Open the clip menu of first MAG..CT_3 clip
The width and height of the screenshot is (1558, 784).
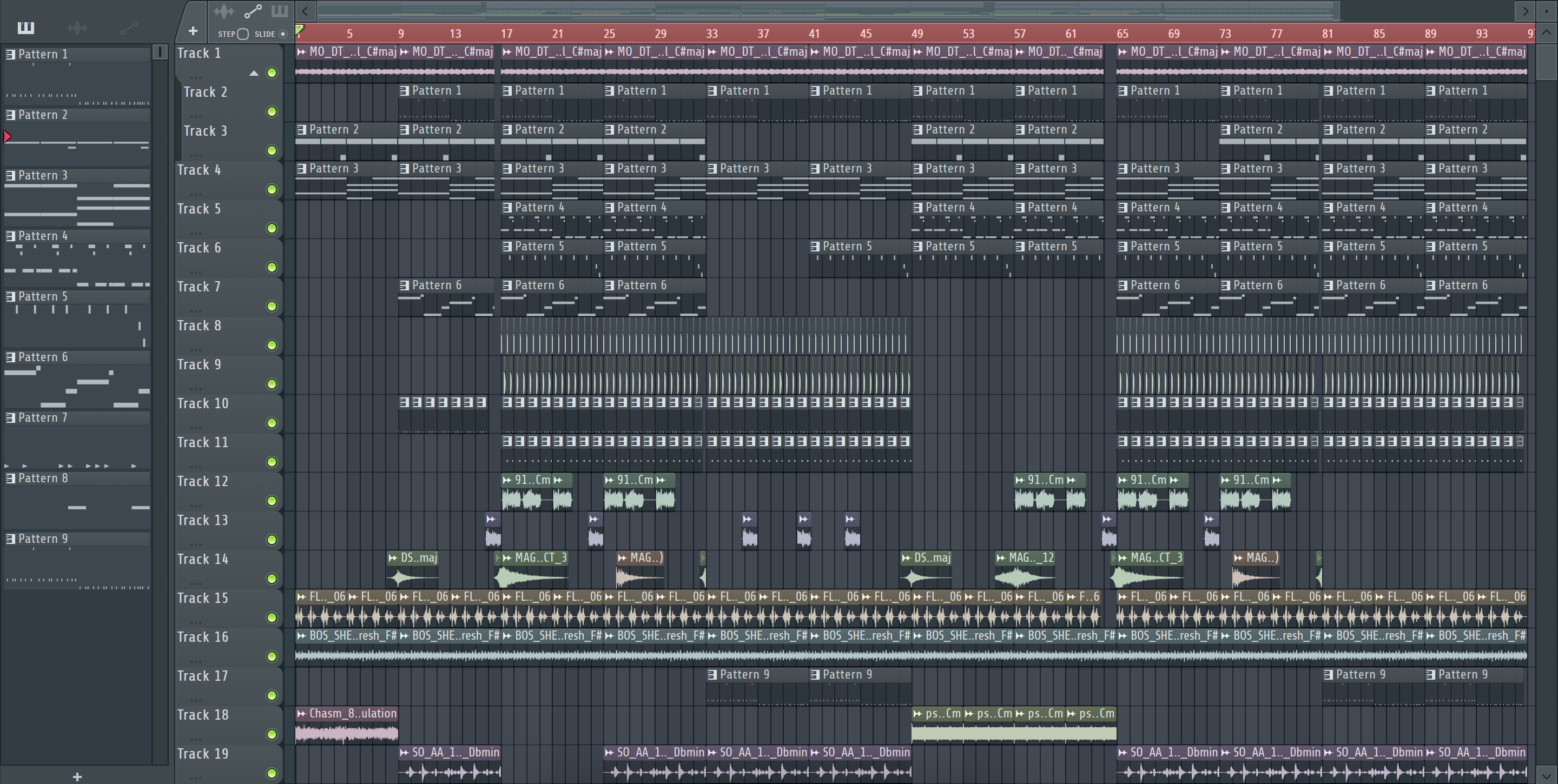pyautogui.click(x=507, y=558)
